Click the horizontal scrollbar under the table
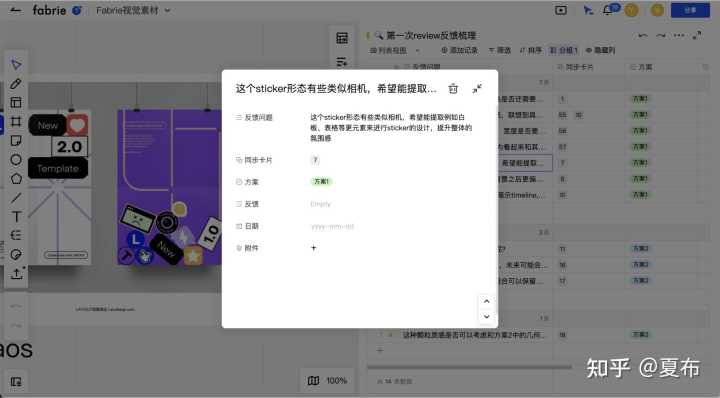This screenshot has width=720, height=398. pyautogui.click(x=469, y=367)
